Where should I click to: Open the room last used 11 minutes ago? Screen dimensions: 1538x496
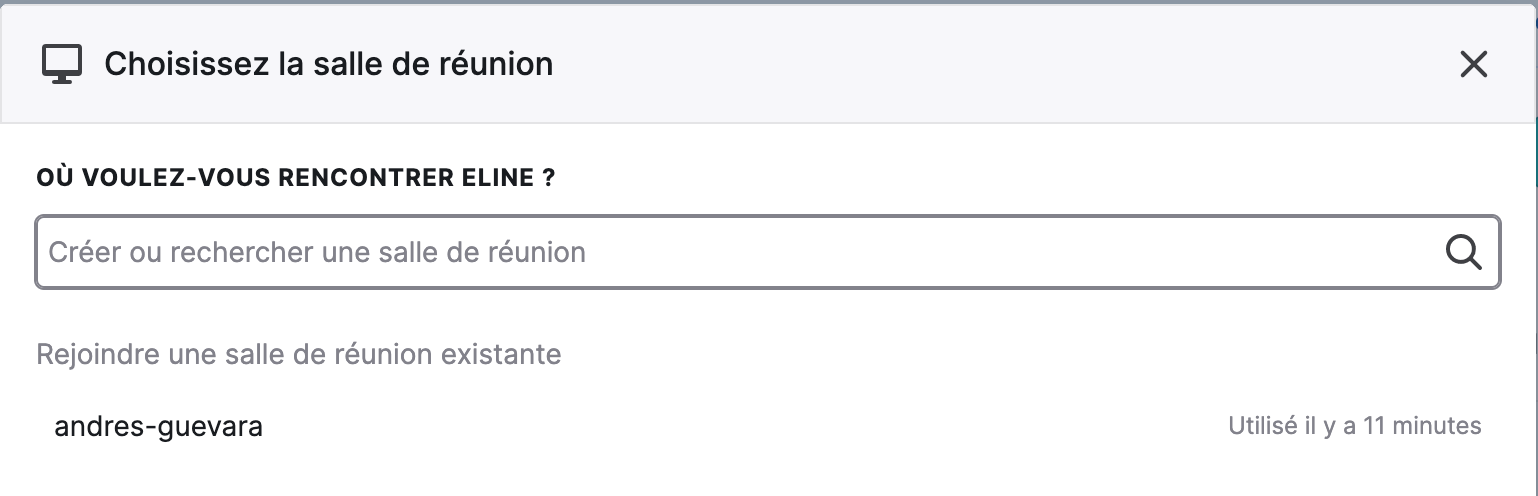tap(768, 426)
